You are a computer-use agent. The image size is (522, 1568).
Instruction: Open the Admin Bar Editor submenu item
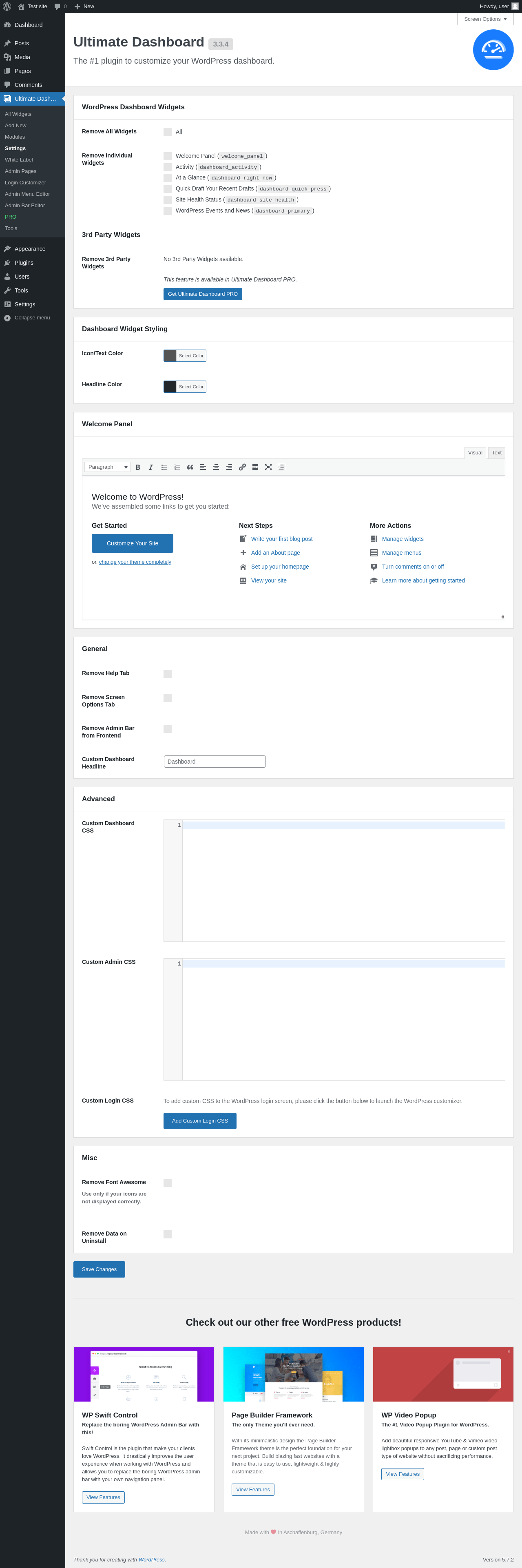[25, 206]
